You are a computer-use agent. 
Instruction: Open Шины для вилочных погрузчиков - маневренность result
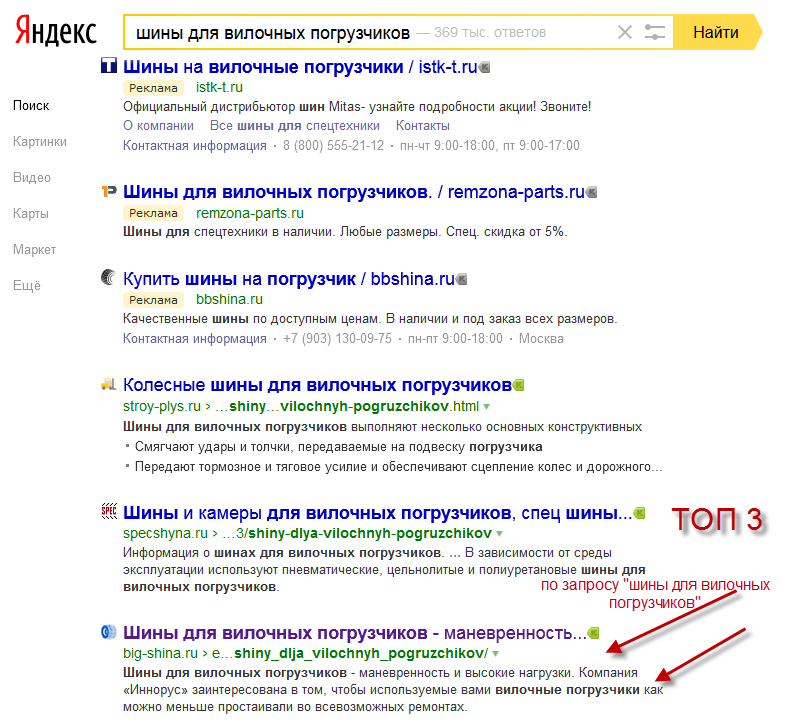(355, 633)
